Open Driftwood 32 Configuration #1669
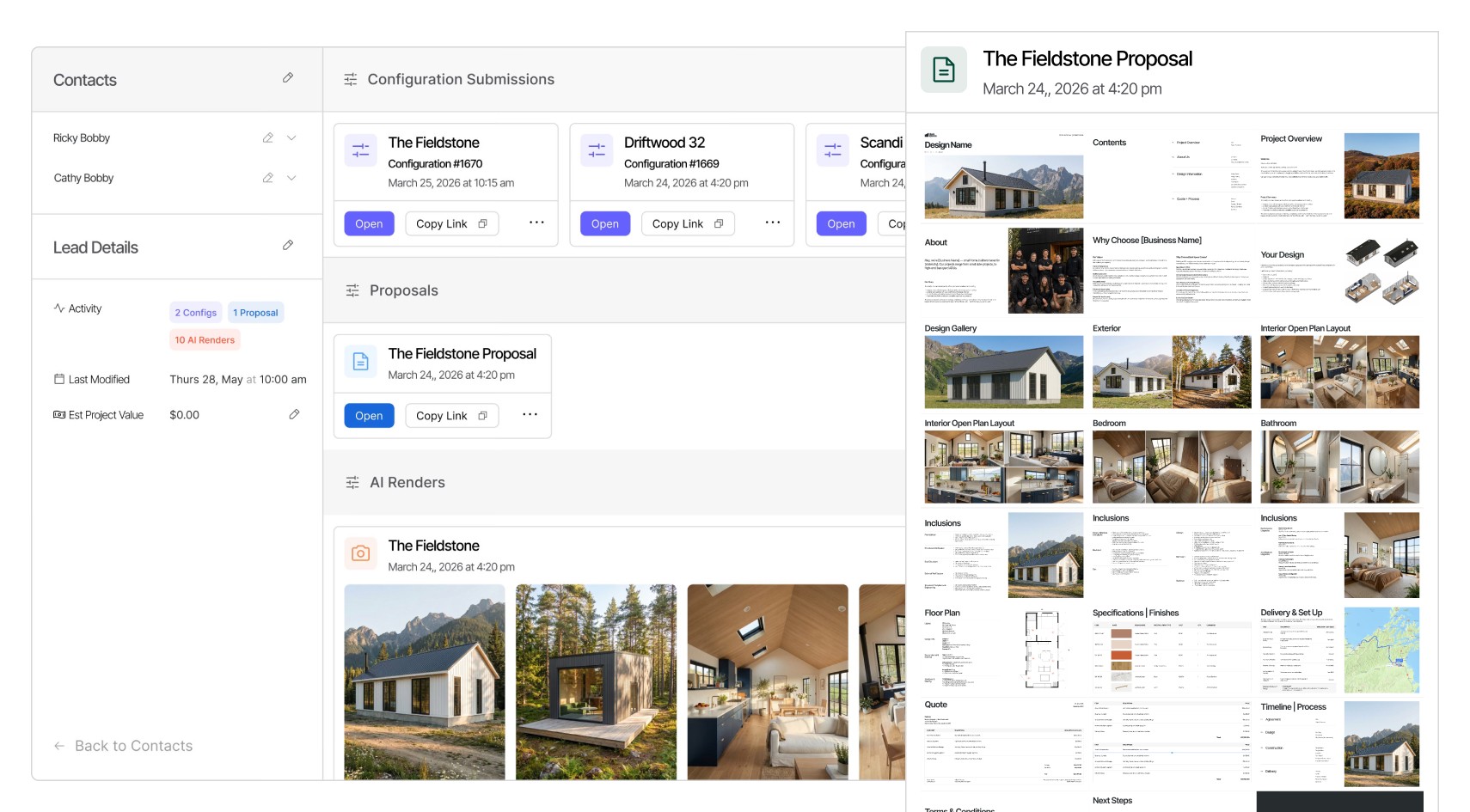The width and height of the screenshot is (1470, 812). (605, 223)
